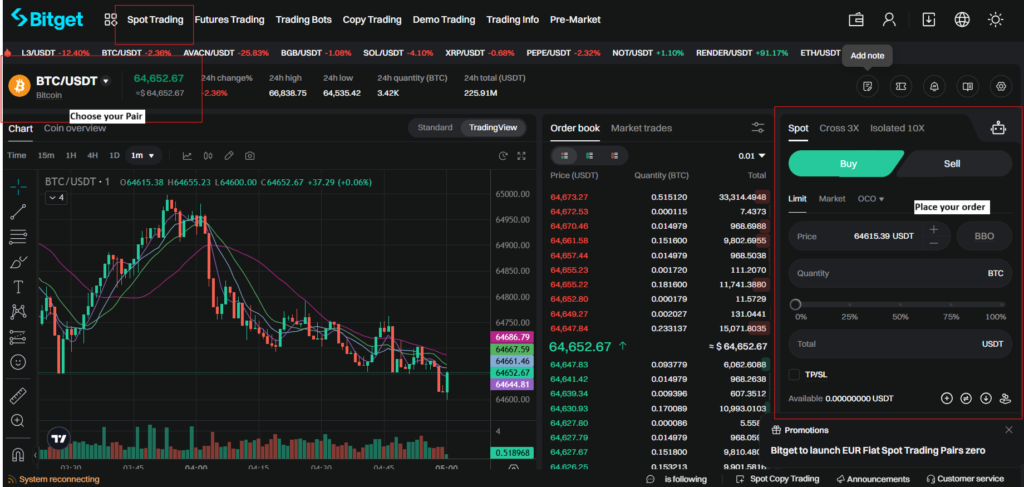Take chart snapshot with camera icon
The image size is (1024, 487).
click(249, 156)
